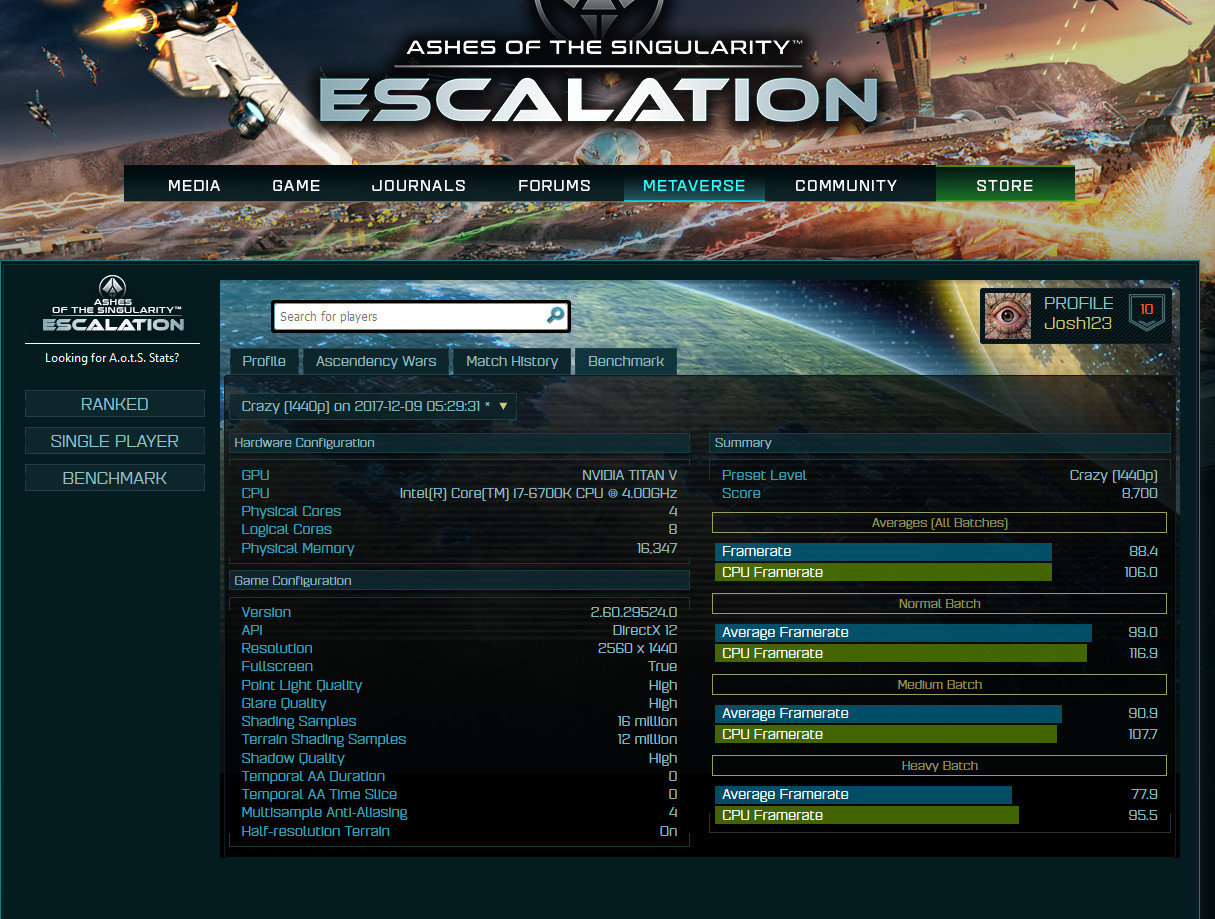Click the Averages CPU Framerate bar (106.0)
Viewport: 1215px width, 919px height.
883,572
